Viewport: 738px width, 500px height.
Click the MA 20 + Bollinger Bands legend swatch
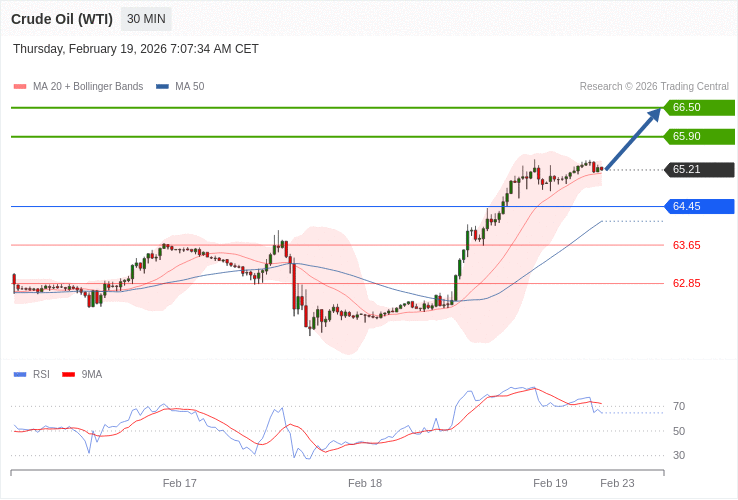20,86
